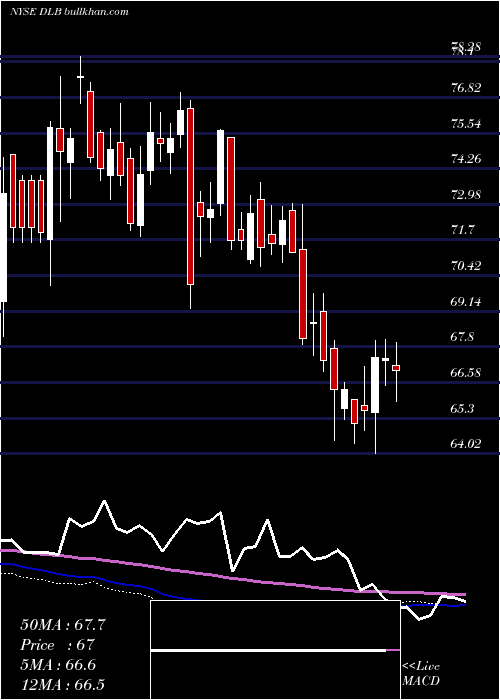Click the 65.3 price axis label
Viewport: 500px width, 700px height.
tap(462, 408)
